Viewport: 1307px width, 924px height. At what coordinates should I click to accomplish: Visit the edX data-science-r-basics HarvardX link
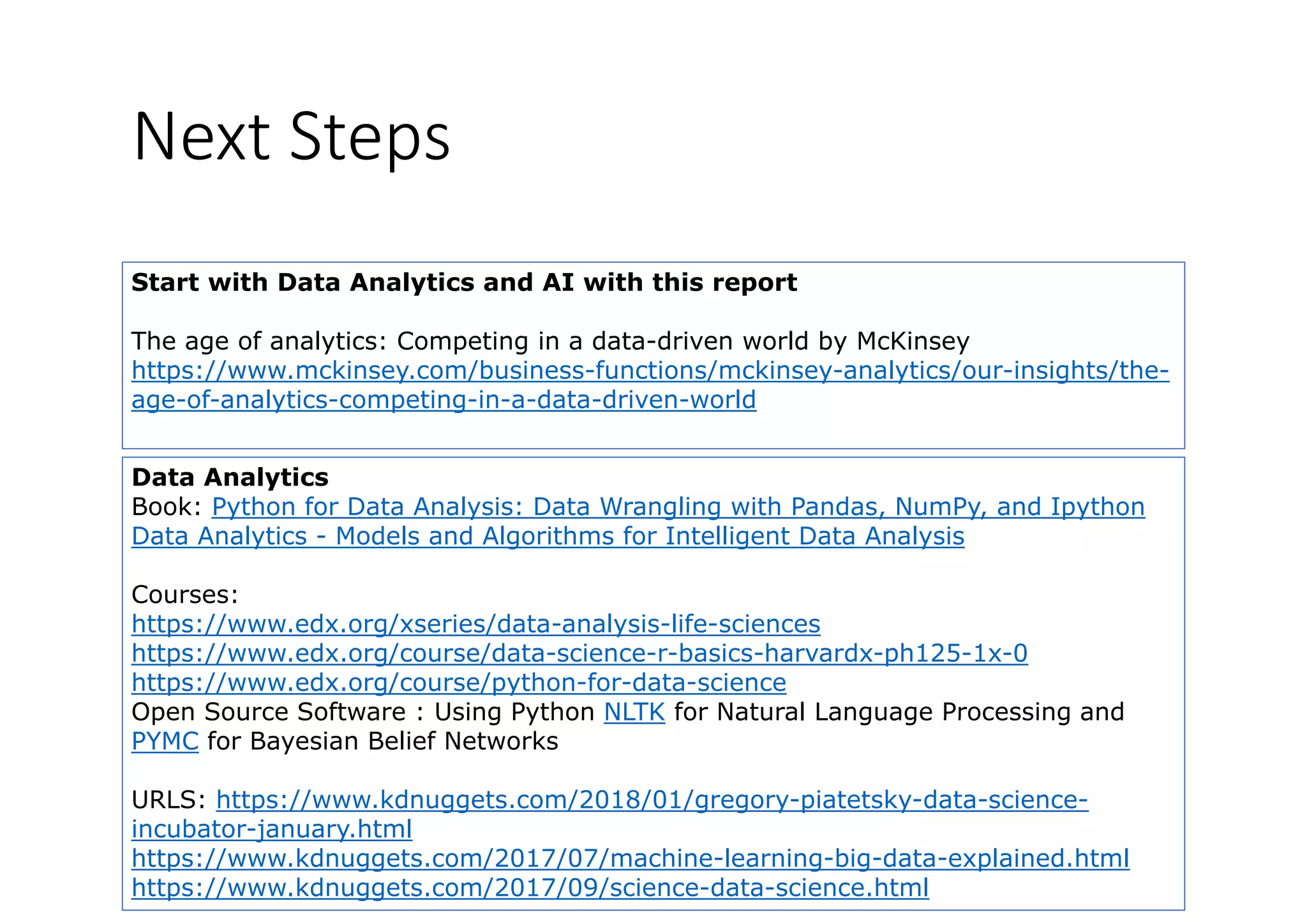tap(579, 653)
